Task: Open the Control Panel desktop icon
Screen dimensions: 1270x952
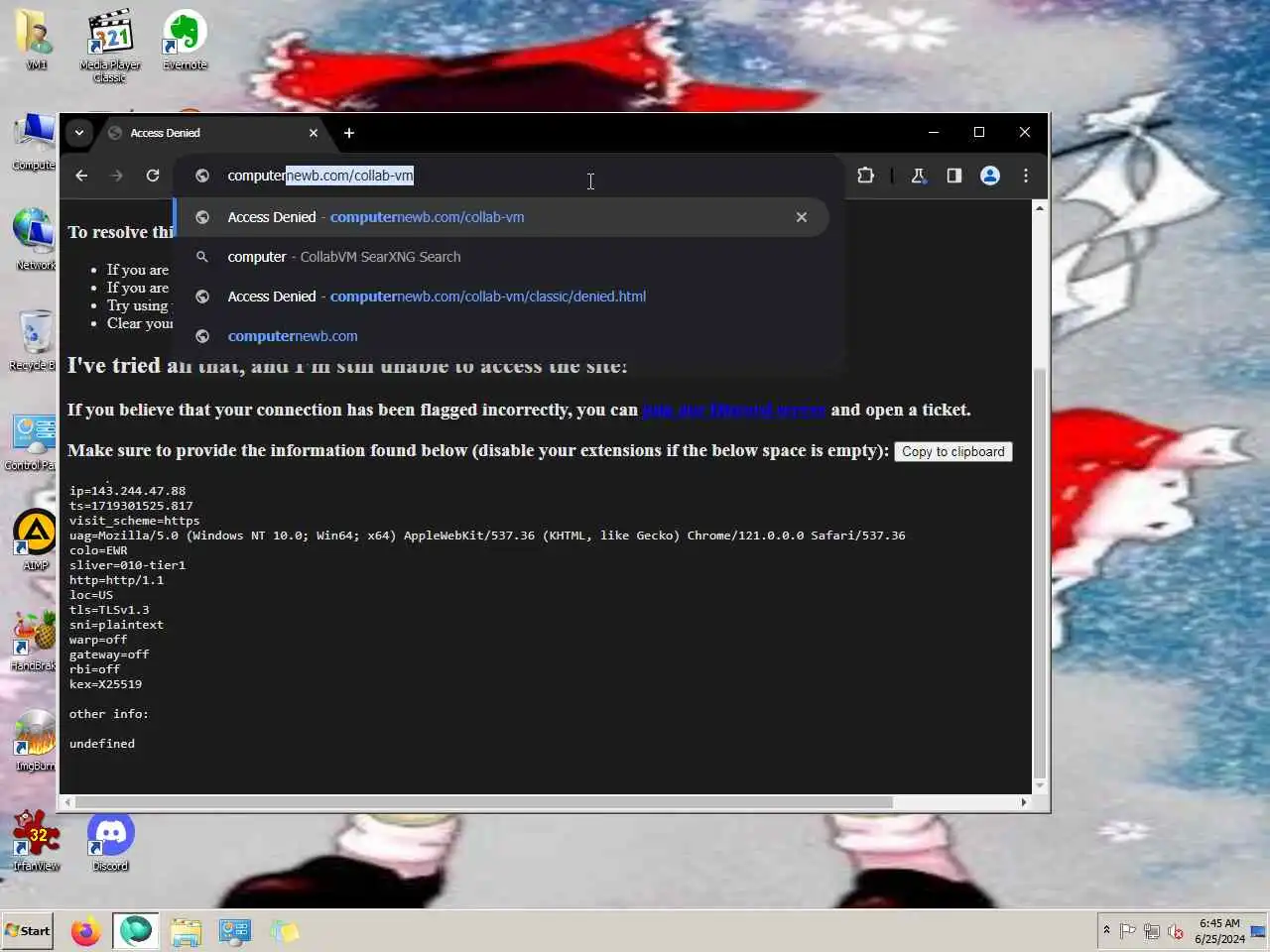Action: (x=32, y=441)
